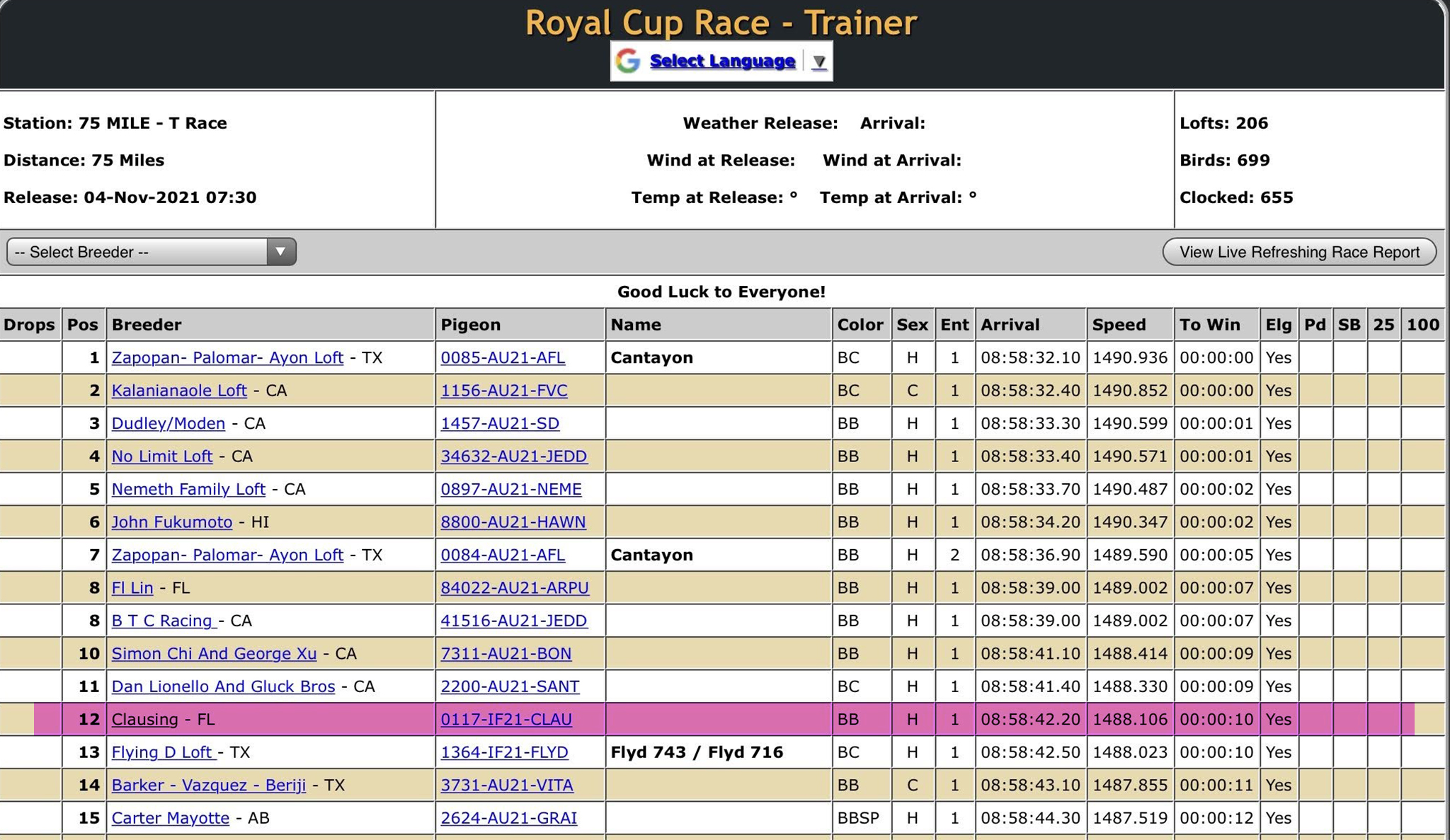
Task: Click John Fukumoto breeder link
Action: [172, 522]
